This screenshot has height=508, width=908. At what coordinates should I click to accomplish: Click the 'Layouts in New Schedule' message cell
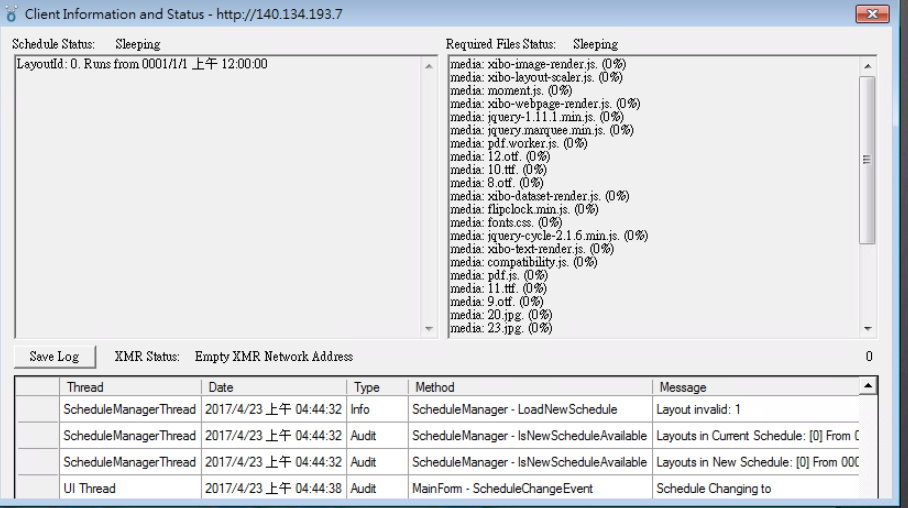755,462
